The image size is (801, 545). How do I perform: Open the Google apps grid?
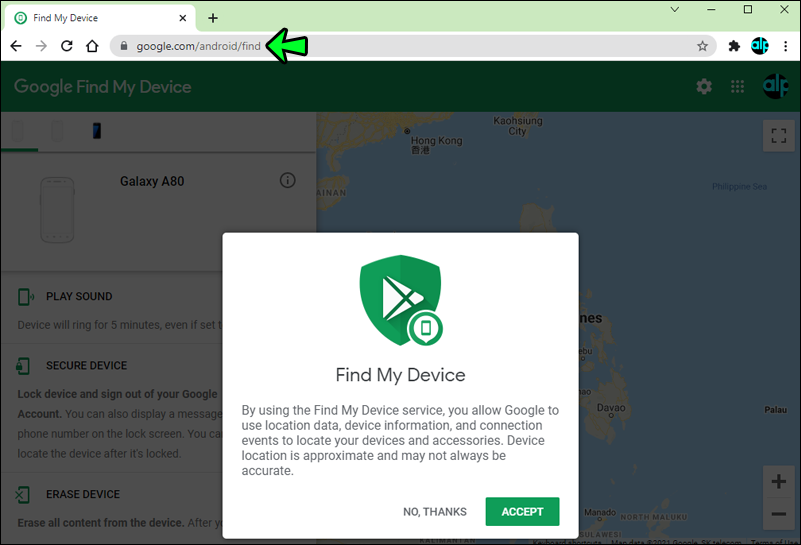point(737,86)
